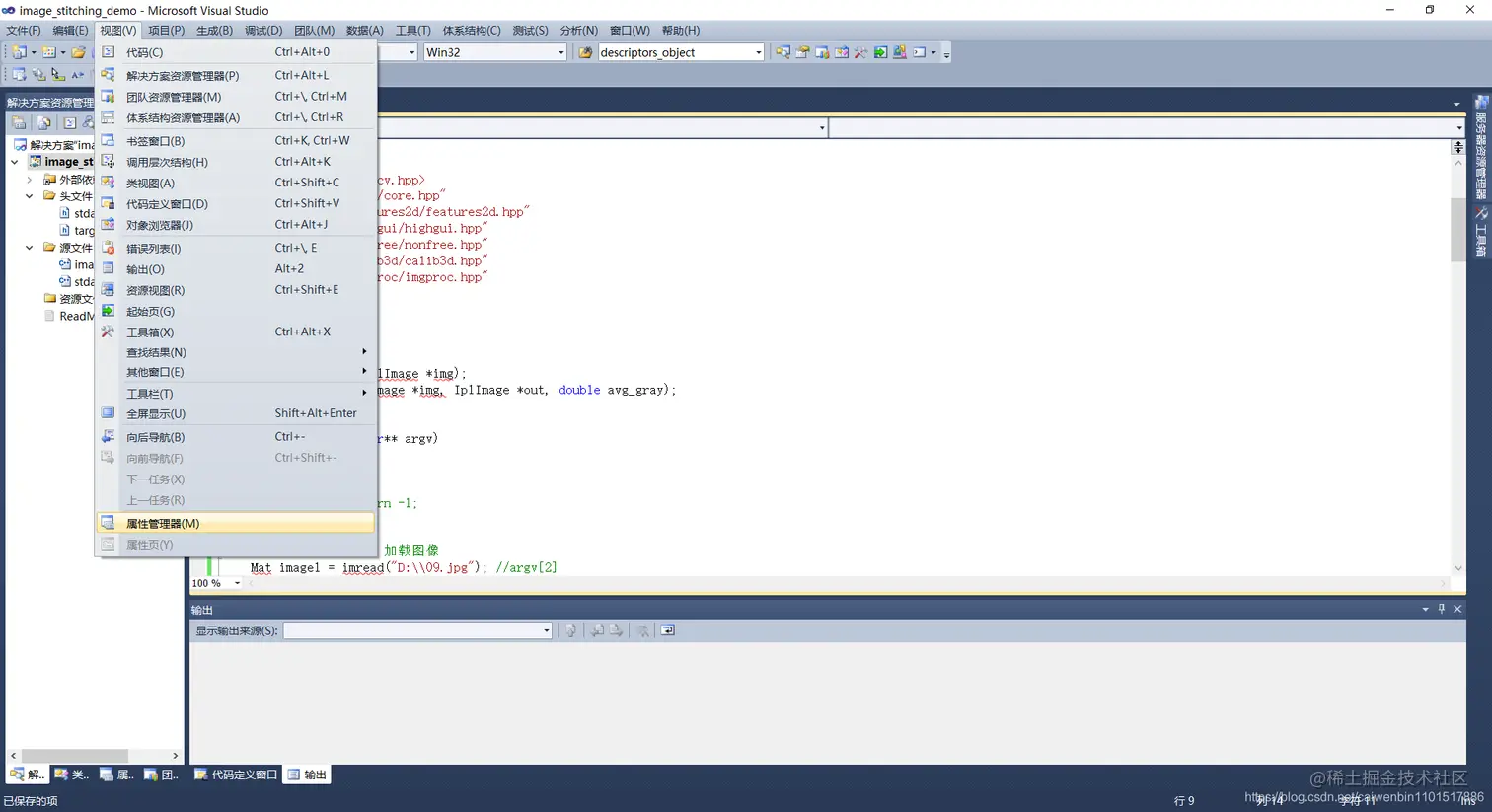Expand 工具栏(T) submenu
Viewport: 1492px width, 812px height.
(236, 393)
